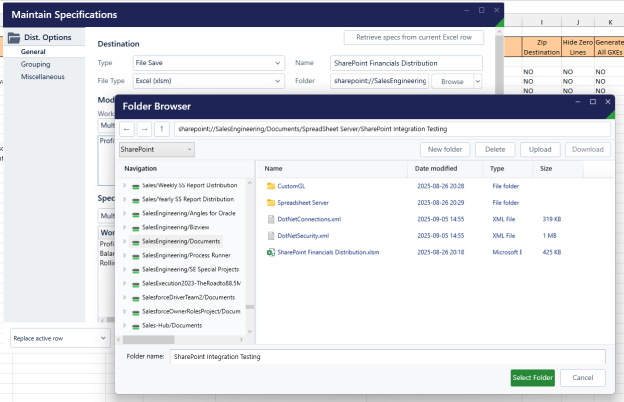Viewport: 624px width, 402px height.
Task: Click the Select Folder button
Action: click(x=532, y=377)
